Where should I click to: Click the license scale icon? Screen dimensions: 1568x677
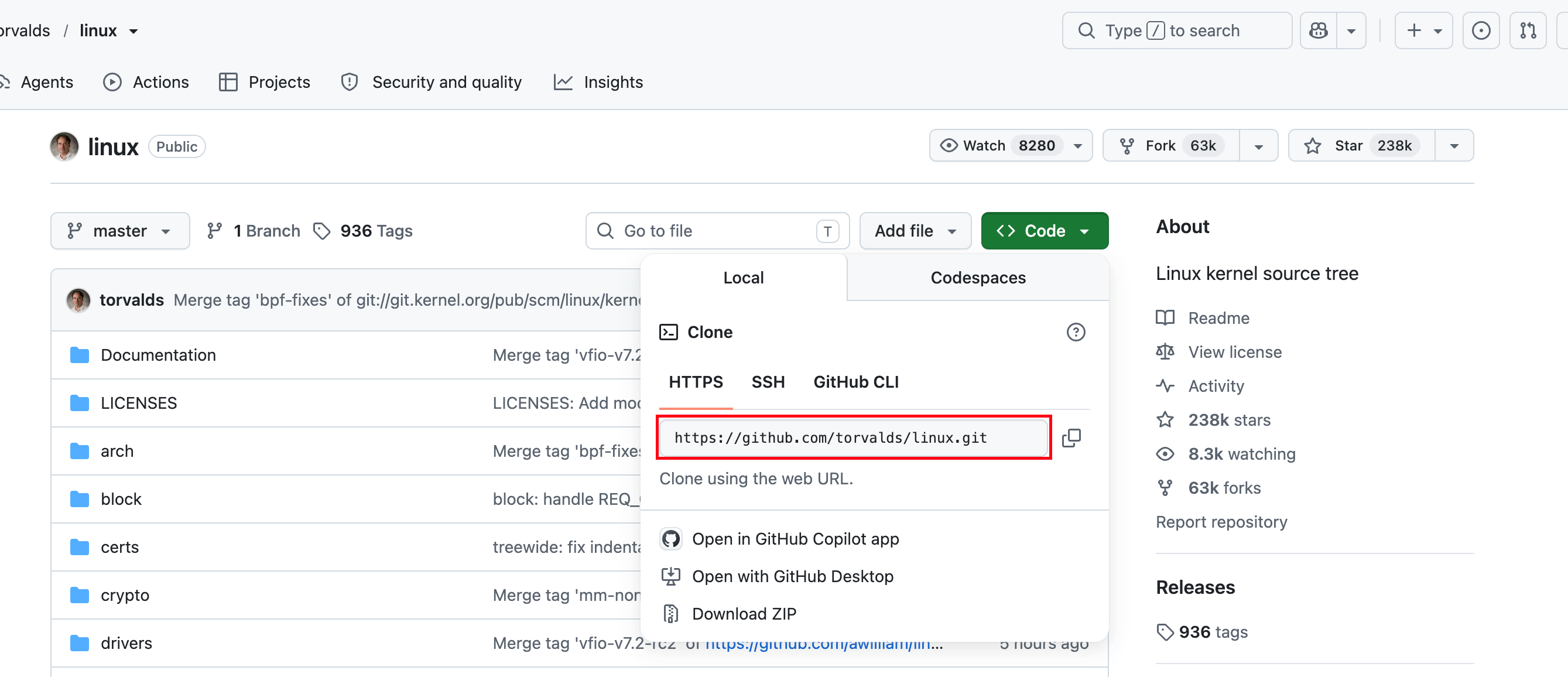point(1165,352)
